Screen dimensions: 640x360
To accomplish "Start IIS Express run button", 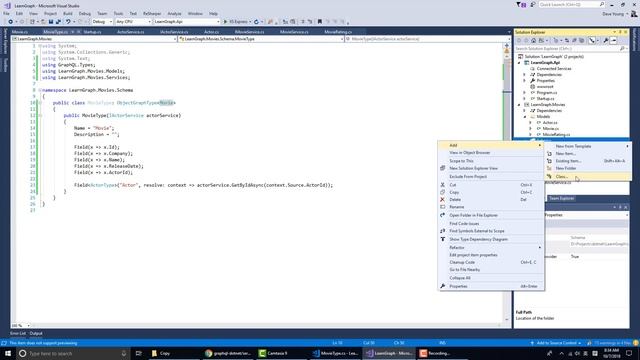I will point(237,22).
